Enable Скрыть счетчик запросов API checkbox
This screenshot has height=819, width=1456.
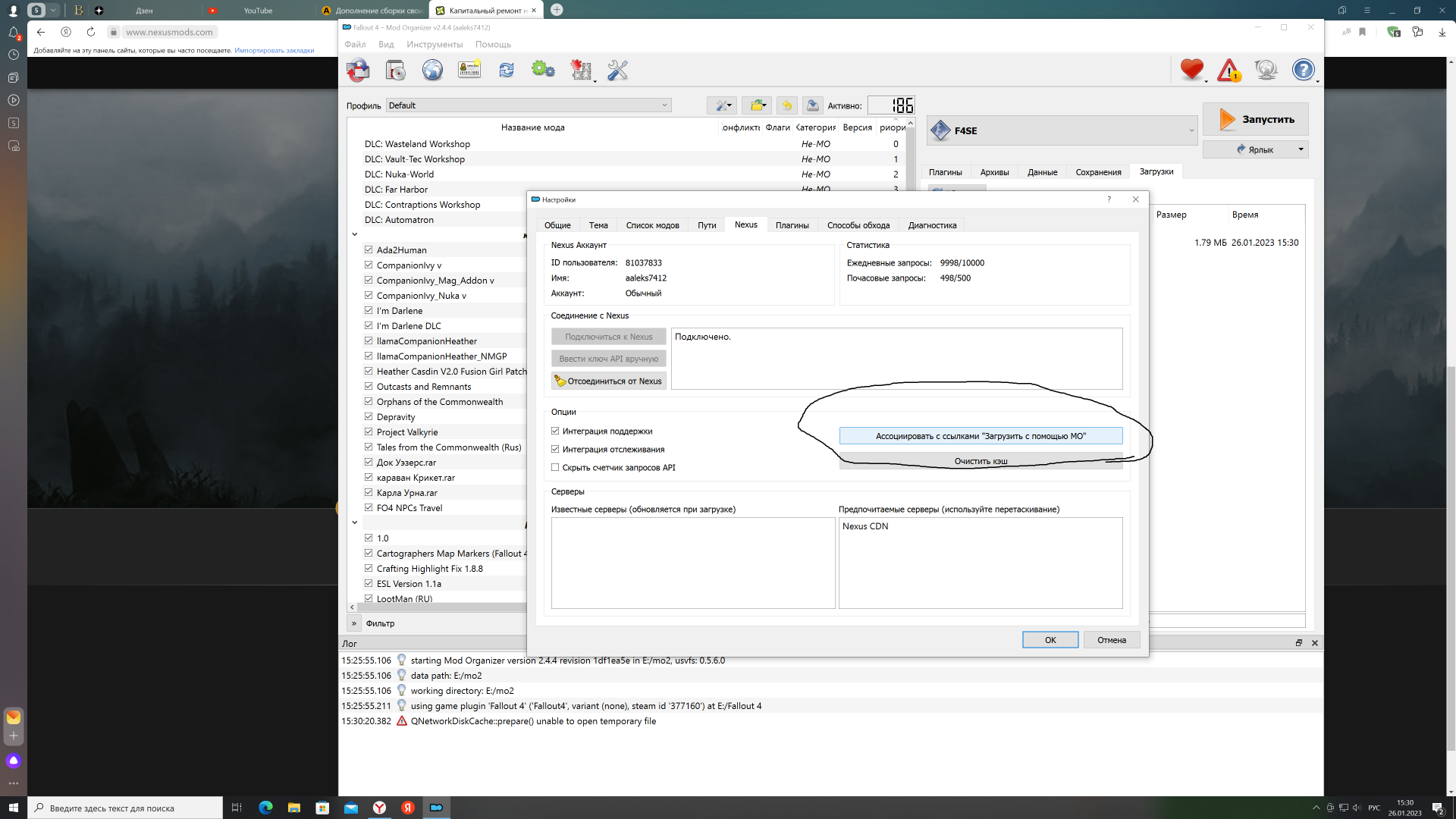[x=555, y=467]
